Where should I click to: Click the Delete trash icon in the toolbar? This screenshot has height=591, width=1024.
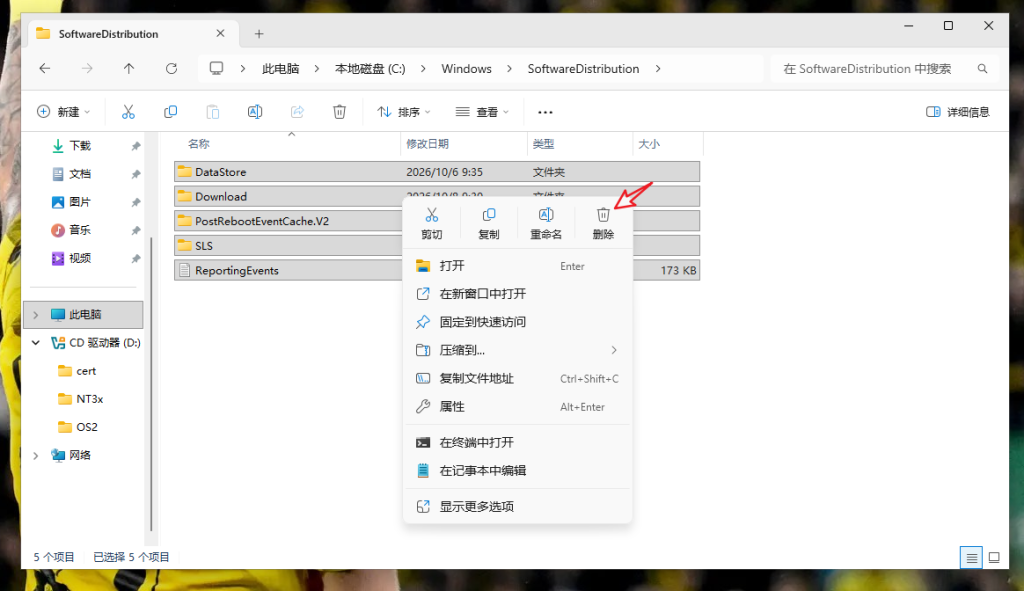point(340,112)
